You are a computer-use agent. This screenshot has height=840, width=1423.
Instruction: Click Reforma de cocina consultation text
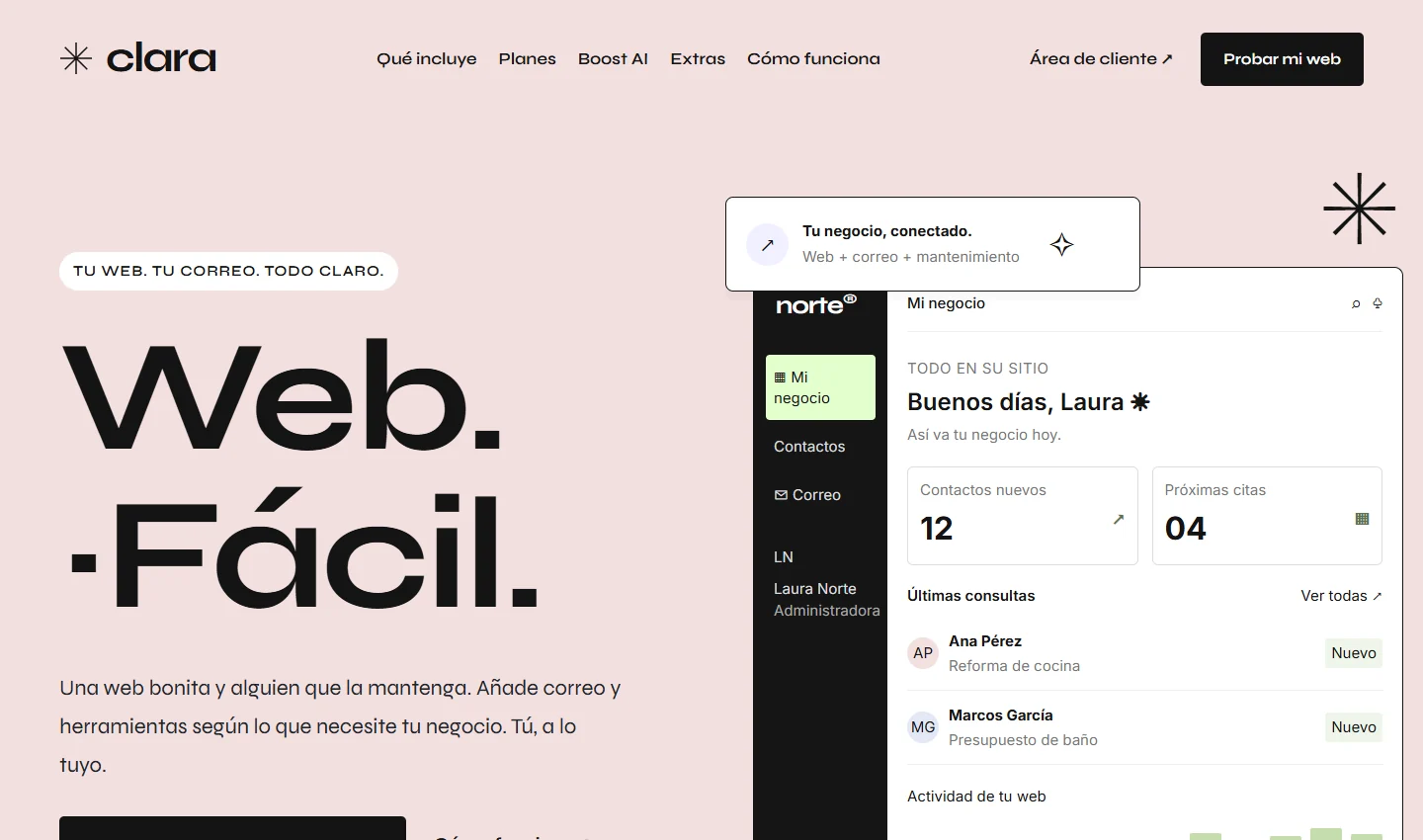click(1014, 666)
